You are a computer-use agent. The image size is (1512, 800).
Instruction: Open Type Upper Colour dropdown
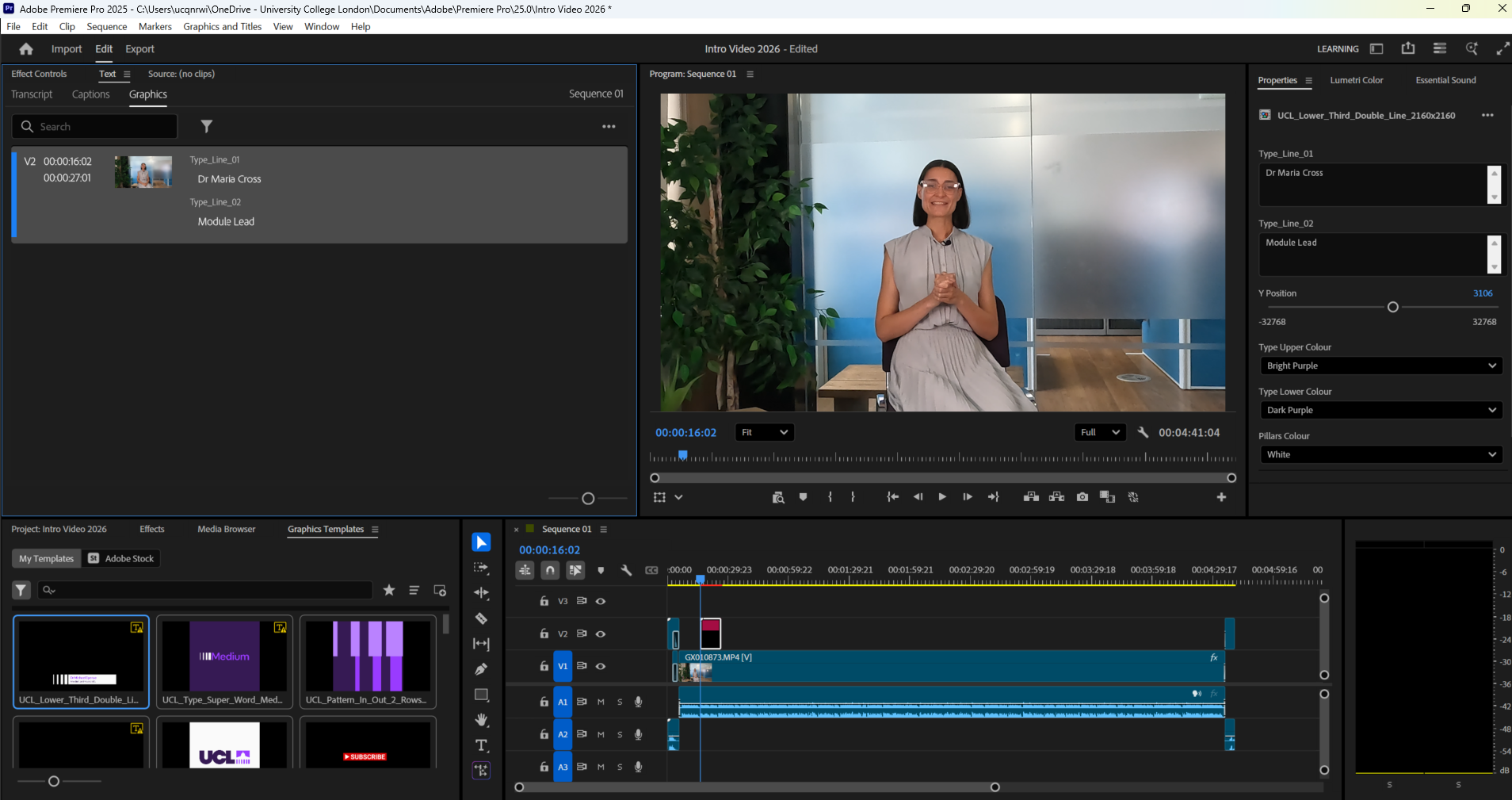click(x=1381, y=366)
